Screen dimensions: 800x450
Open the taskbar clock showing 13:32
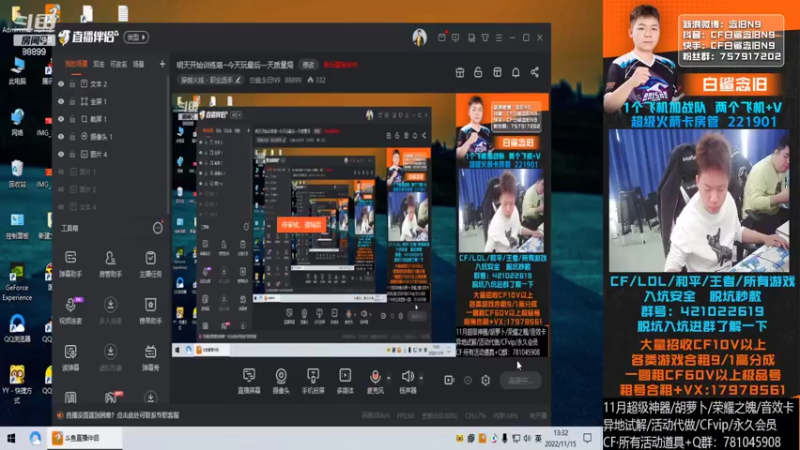560,438
